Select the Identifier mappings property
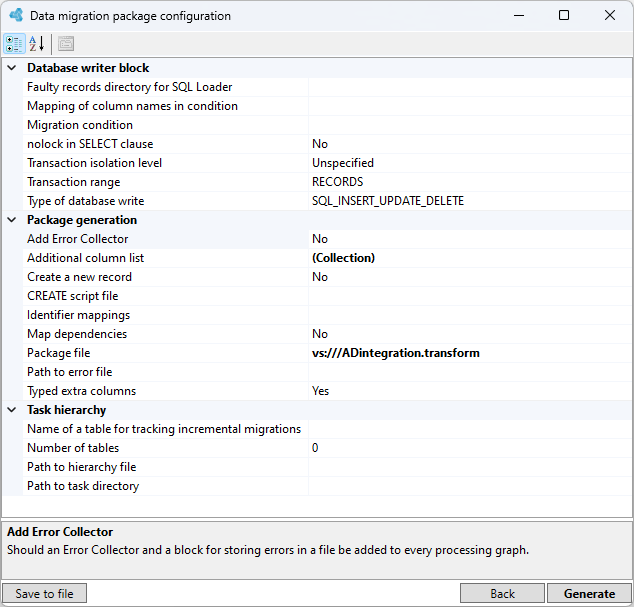The height and width of the screenshot is (607, 634). pos(166,315)
